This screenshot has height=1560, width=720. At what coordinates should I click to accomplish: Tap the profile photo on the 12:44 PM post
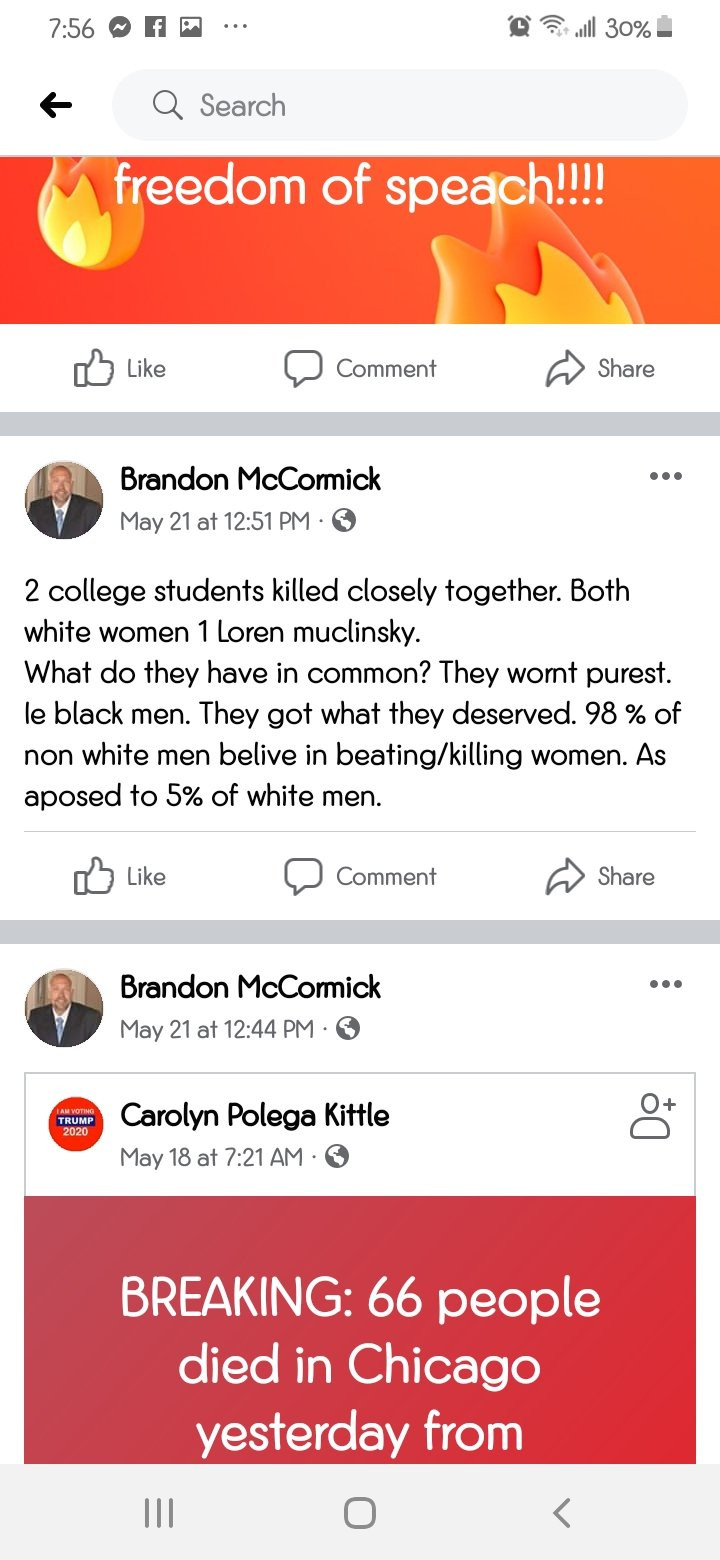(x=64, y=1007)
